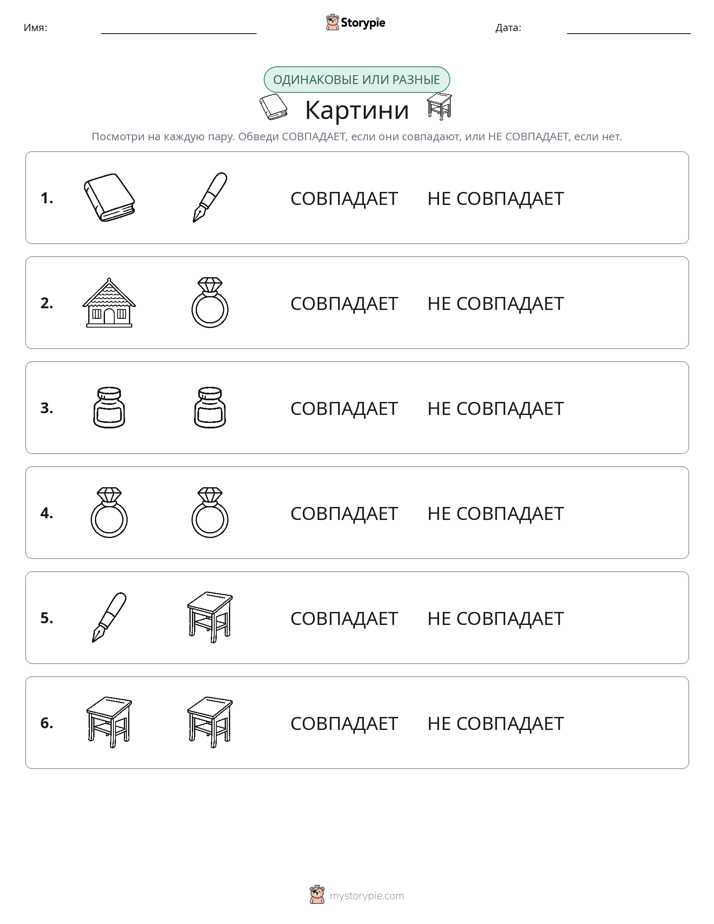Click the Дата date line field
The height and width of the screenshot is (924, 714).
click(629, 28)
